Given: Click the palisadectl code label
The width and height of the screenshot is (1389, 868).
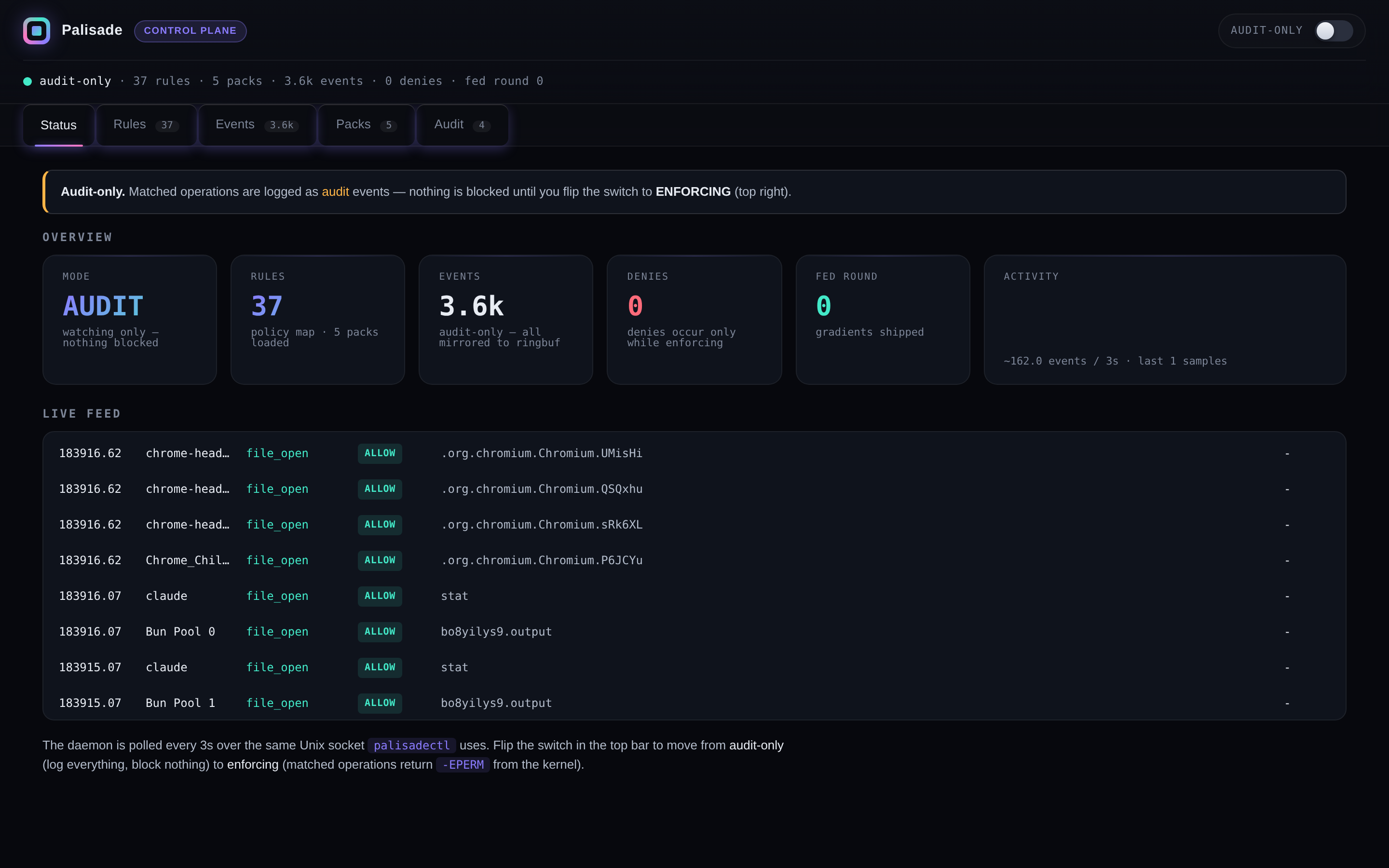Looking at the screenshot, I should coord(411,745).
